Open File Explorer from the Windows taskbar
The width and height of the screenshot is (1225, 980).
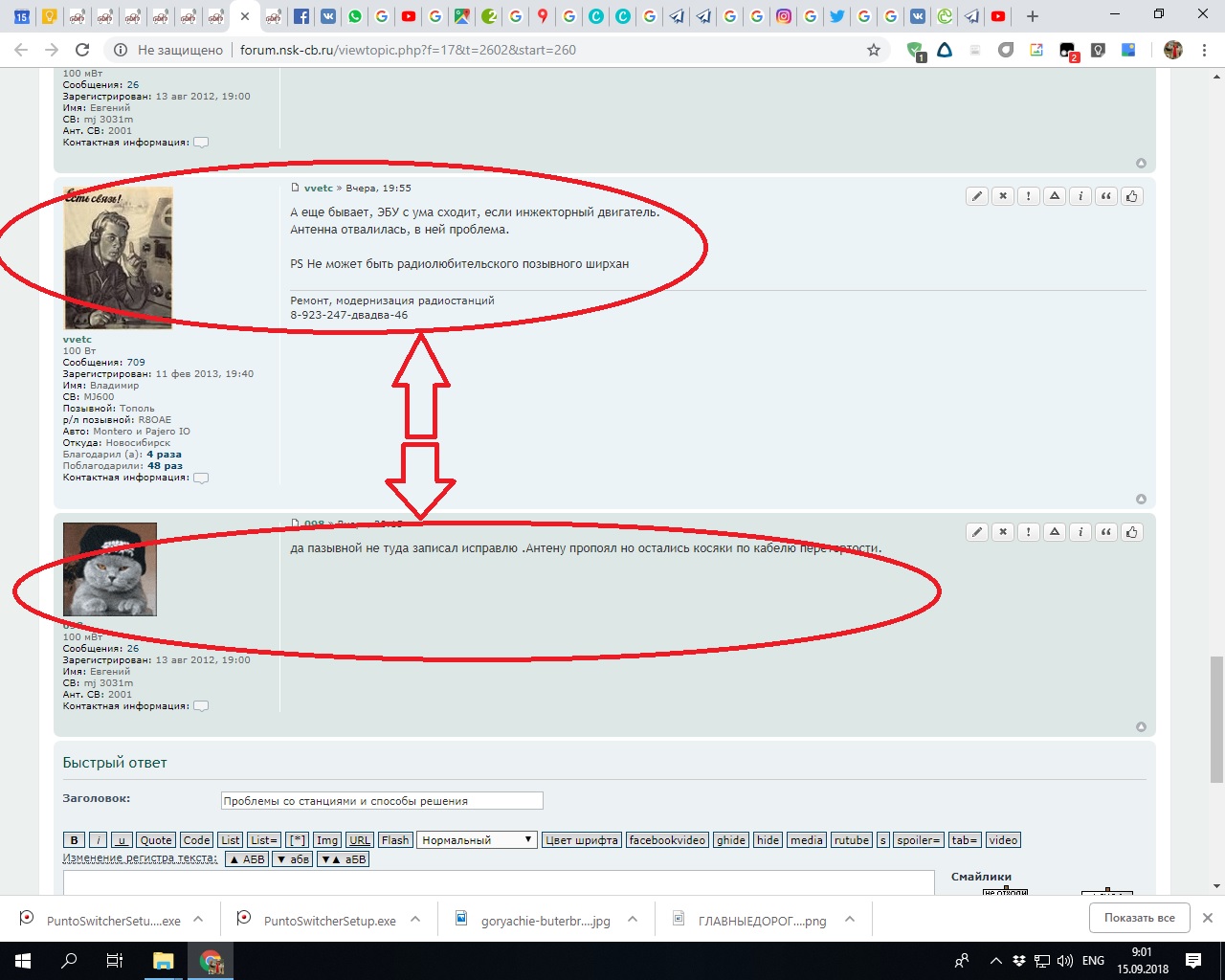[x=163, y=961]
